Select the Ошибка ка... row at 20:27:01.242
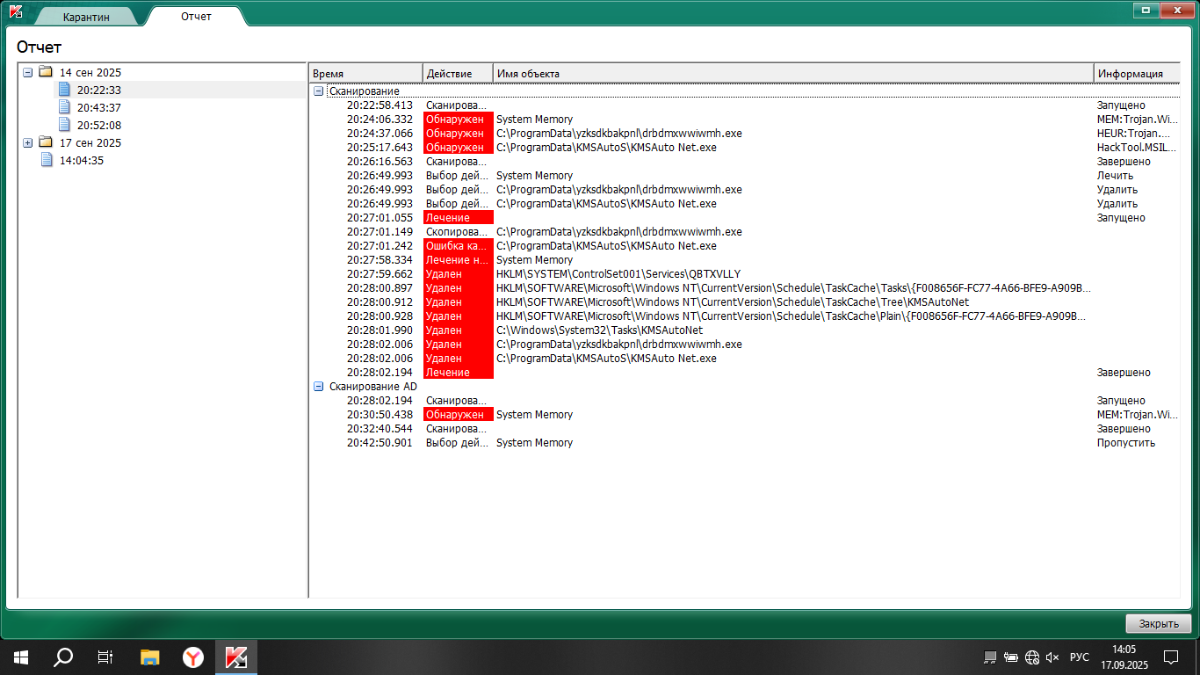1200x675 pixels. coord(744,245)
